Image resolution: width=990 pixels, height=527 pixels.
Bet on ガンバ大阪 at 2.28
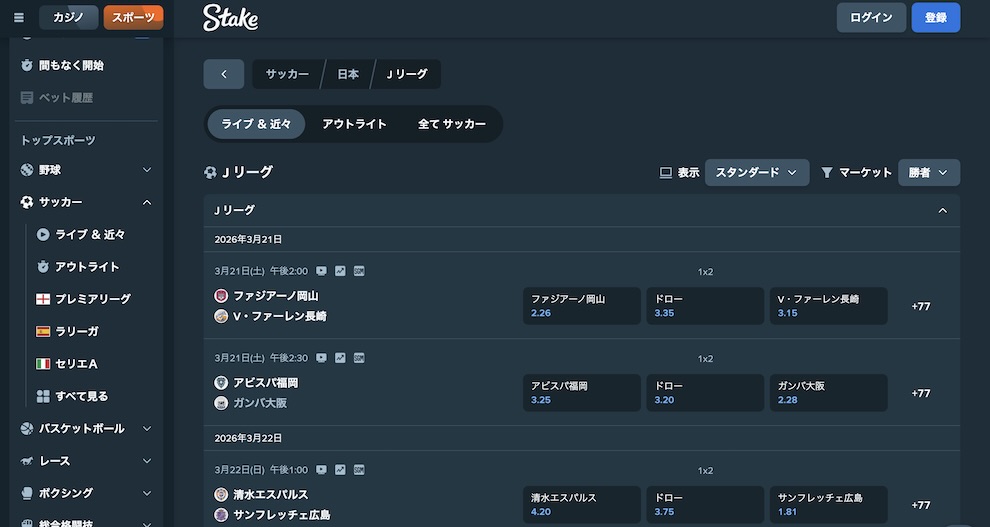pyautogui.click(x=828, y=393)
